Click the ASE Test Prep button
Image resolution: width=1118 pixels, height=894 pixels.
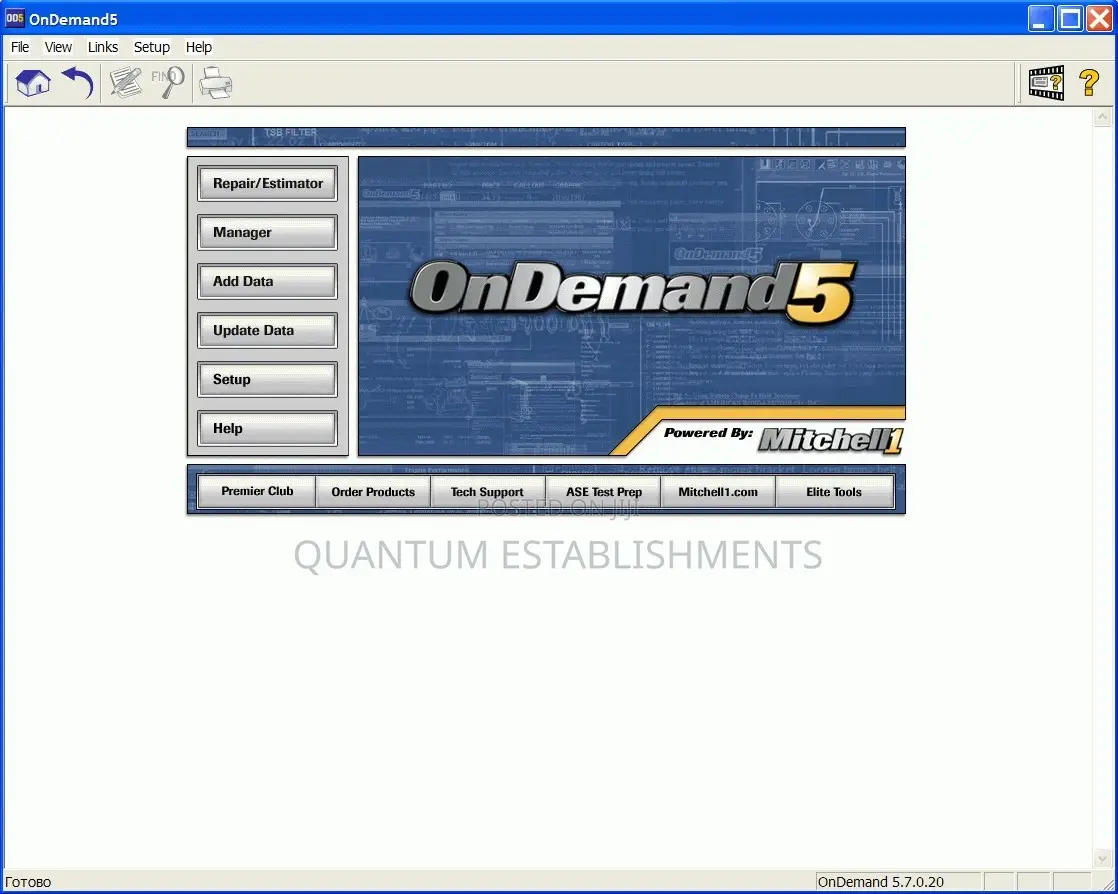[604, 491]
